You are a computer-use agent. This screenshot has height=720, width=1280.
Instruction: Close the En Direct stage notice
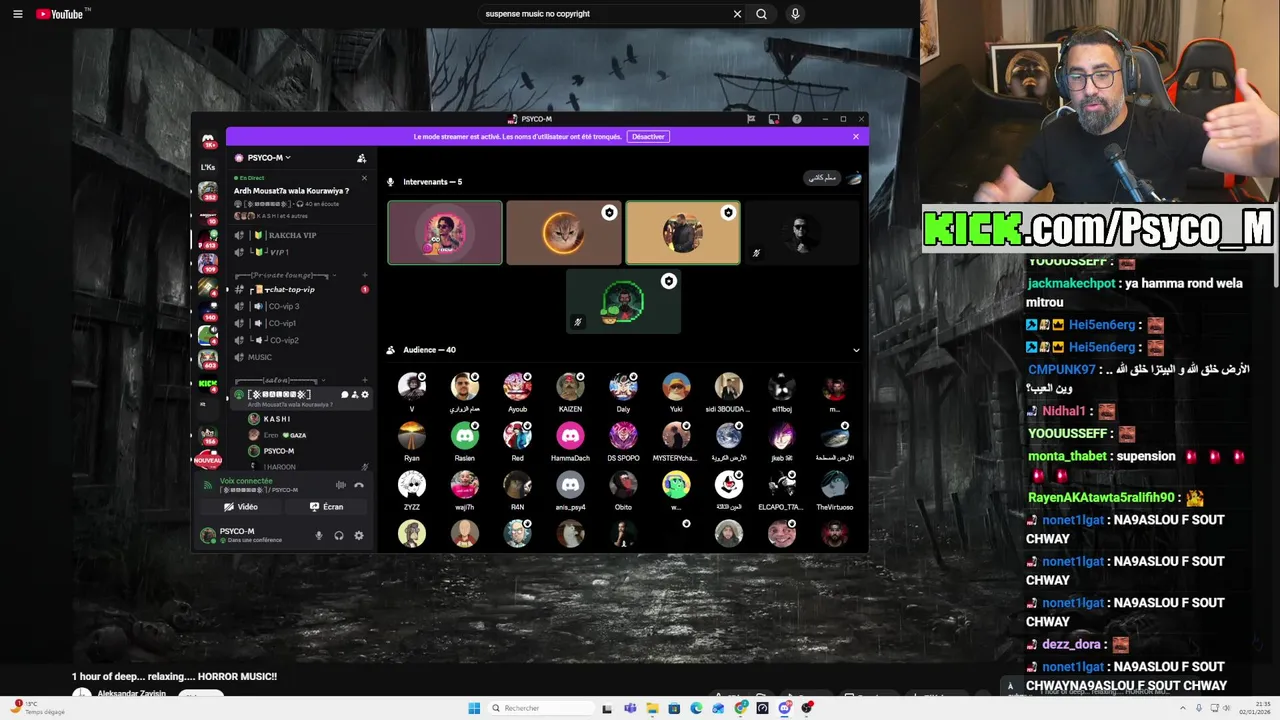click(364, 178)
